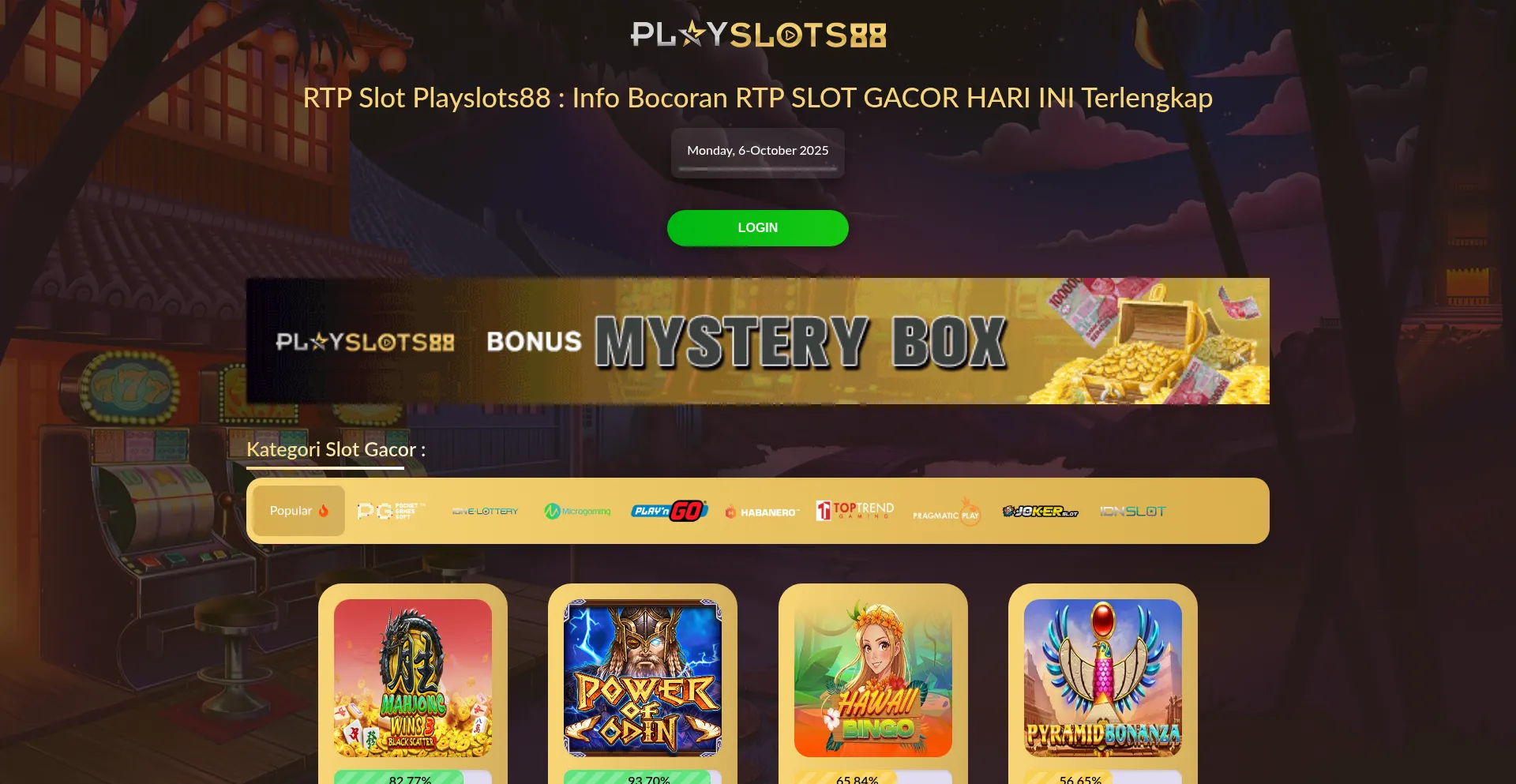The height and width of the screenshot is (784, 1516).
Task: Select the IDN E-Lottery provider logo
Action: (x=485, y=512)
